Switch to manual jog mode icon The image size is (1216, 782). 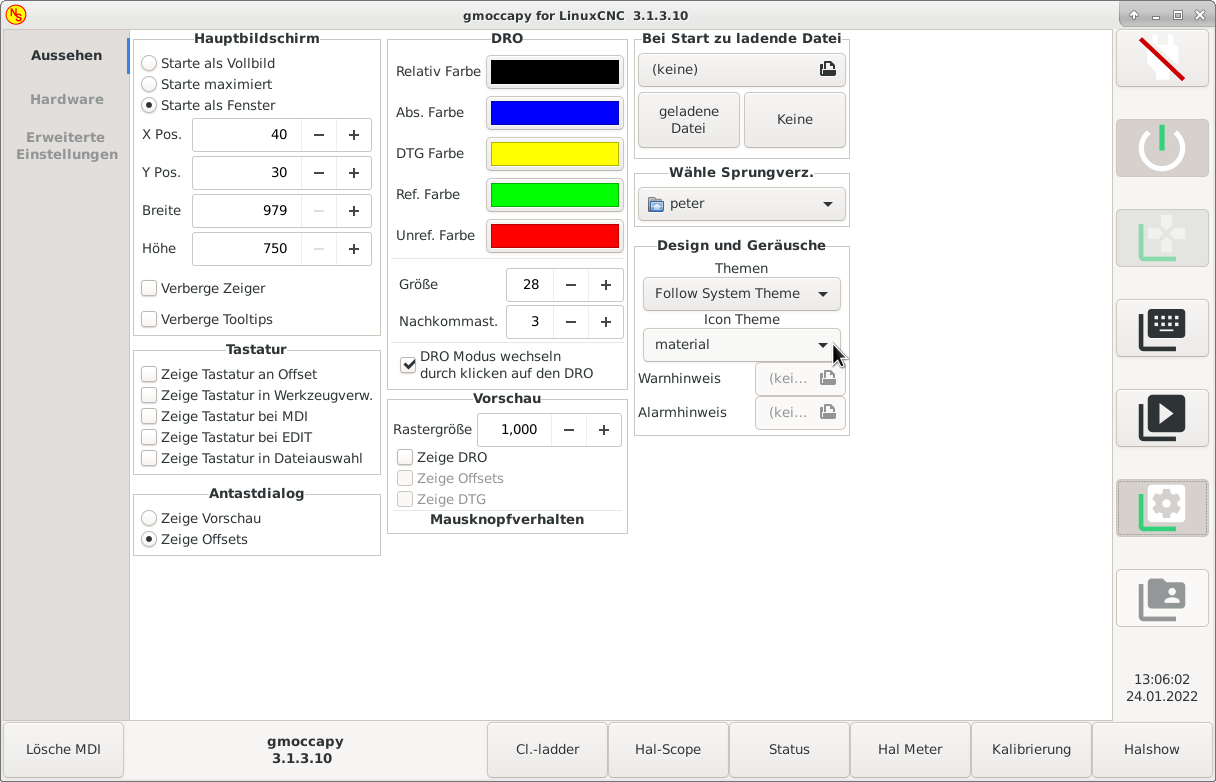[x=1162, y=238]
